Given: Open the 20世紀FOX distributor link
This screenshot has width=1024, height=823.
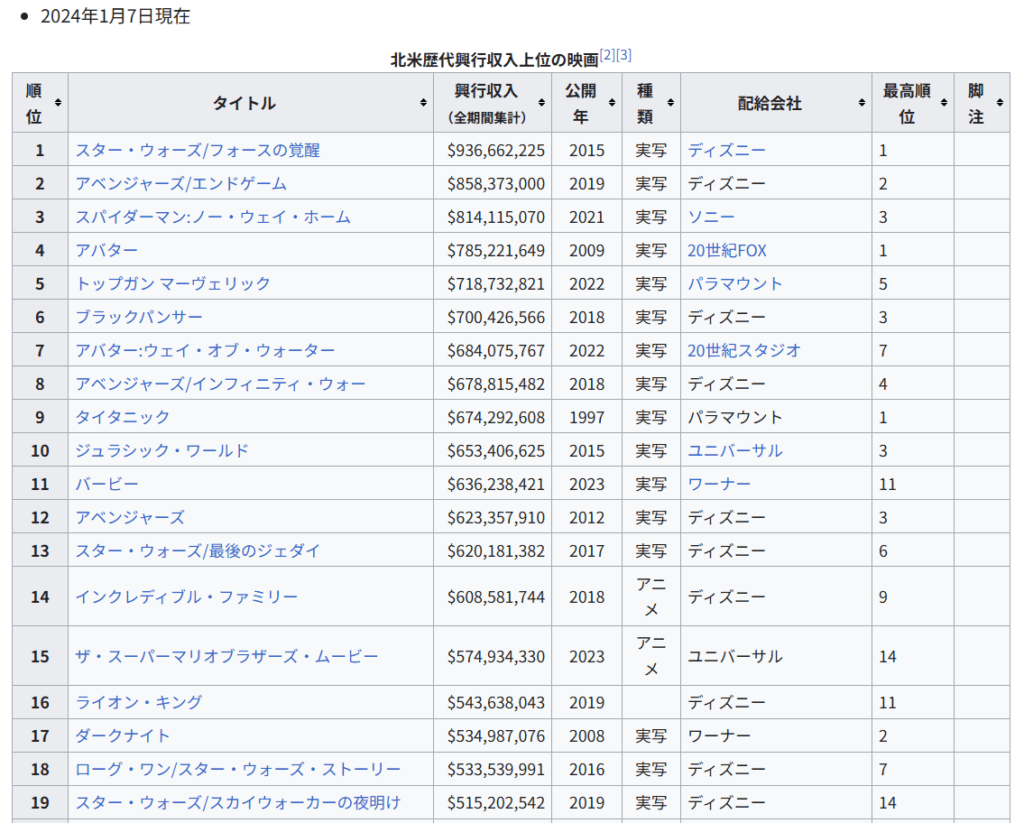Looking at the screenshot, I should (x=727, y=250).
